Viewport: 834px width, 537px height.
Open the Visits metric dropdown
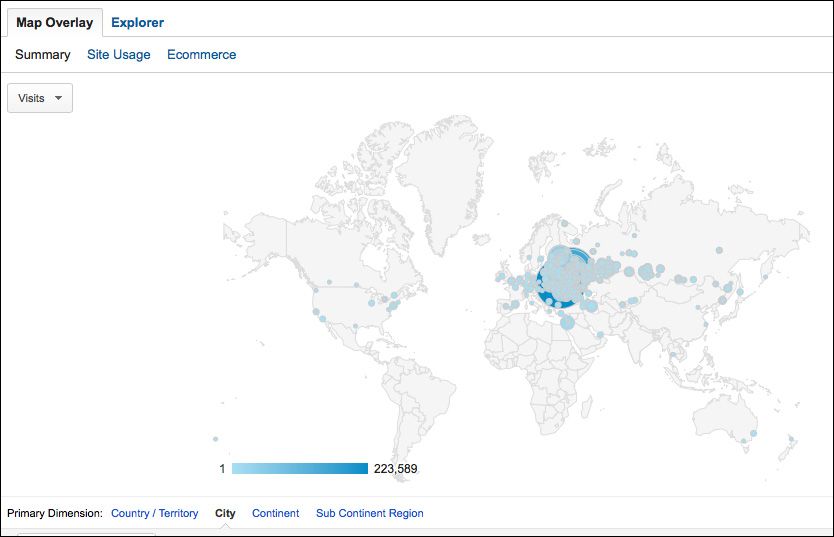40,98
